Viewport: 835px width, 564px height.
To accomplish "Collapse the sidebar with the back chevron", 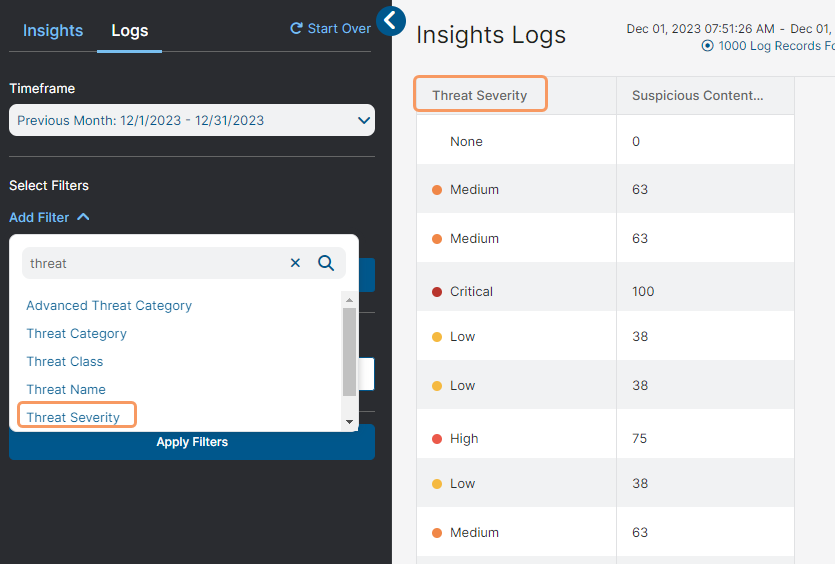I will [391, 20].
